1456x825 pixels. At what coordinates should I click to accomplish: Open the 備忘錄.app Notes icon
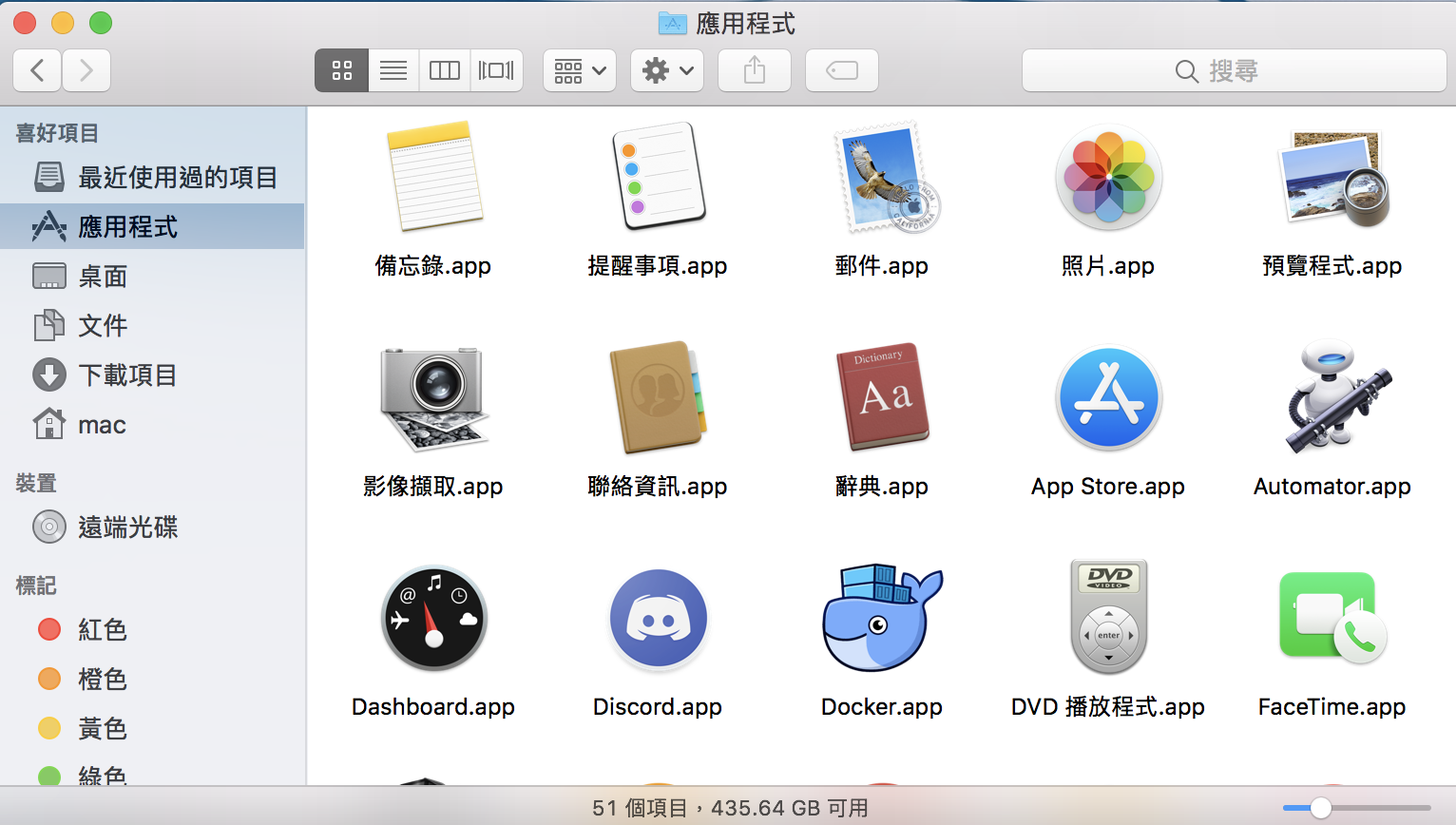tap(434, 177)
